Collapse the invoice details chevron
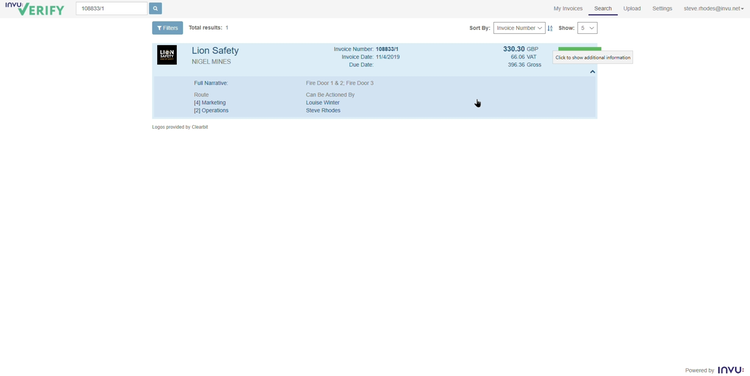The height and width of the screenshot is (376, 750). [592, 72]
